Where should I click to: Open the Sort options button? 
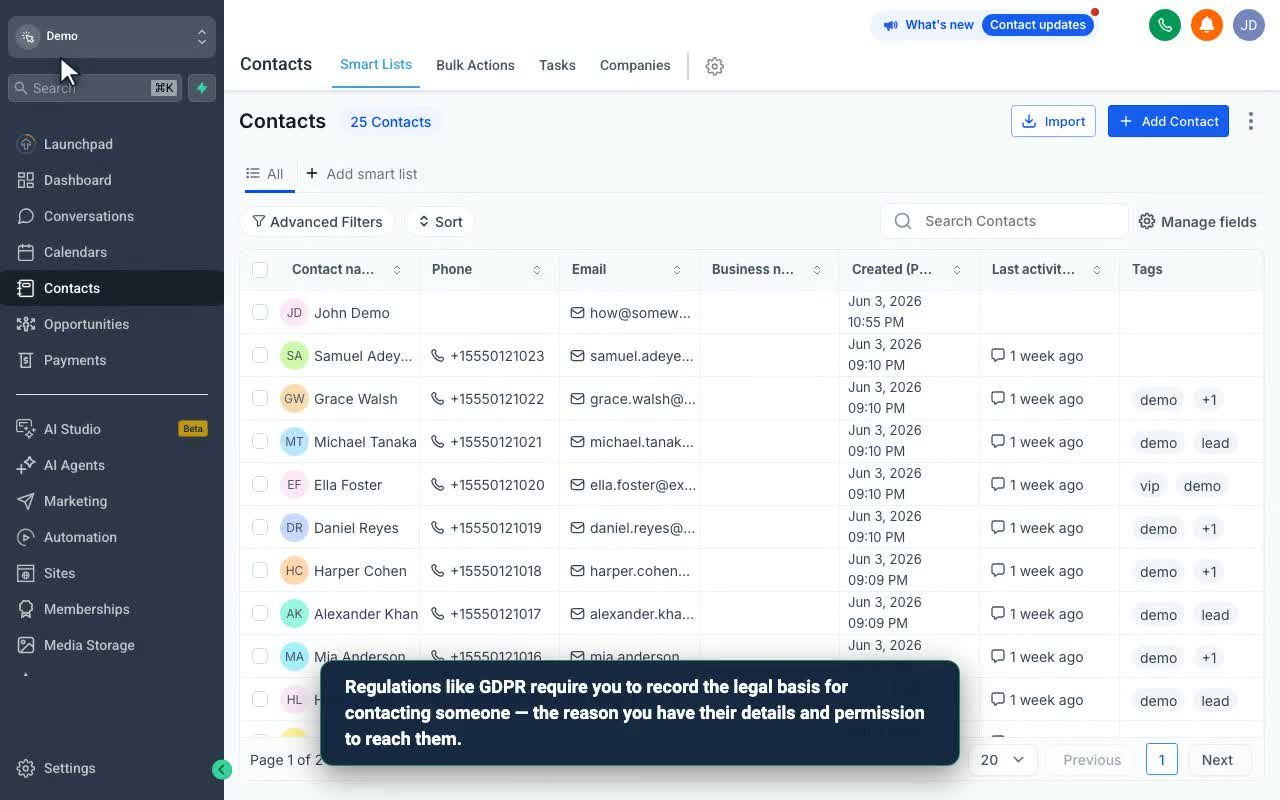pos(440,222)
